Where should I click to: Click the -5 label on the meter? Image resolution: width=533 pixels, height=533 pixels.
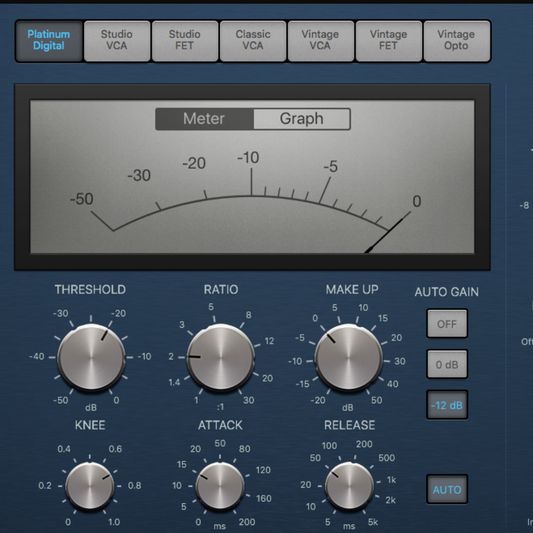click(330, 167)
